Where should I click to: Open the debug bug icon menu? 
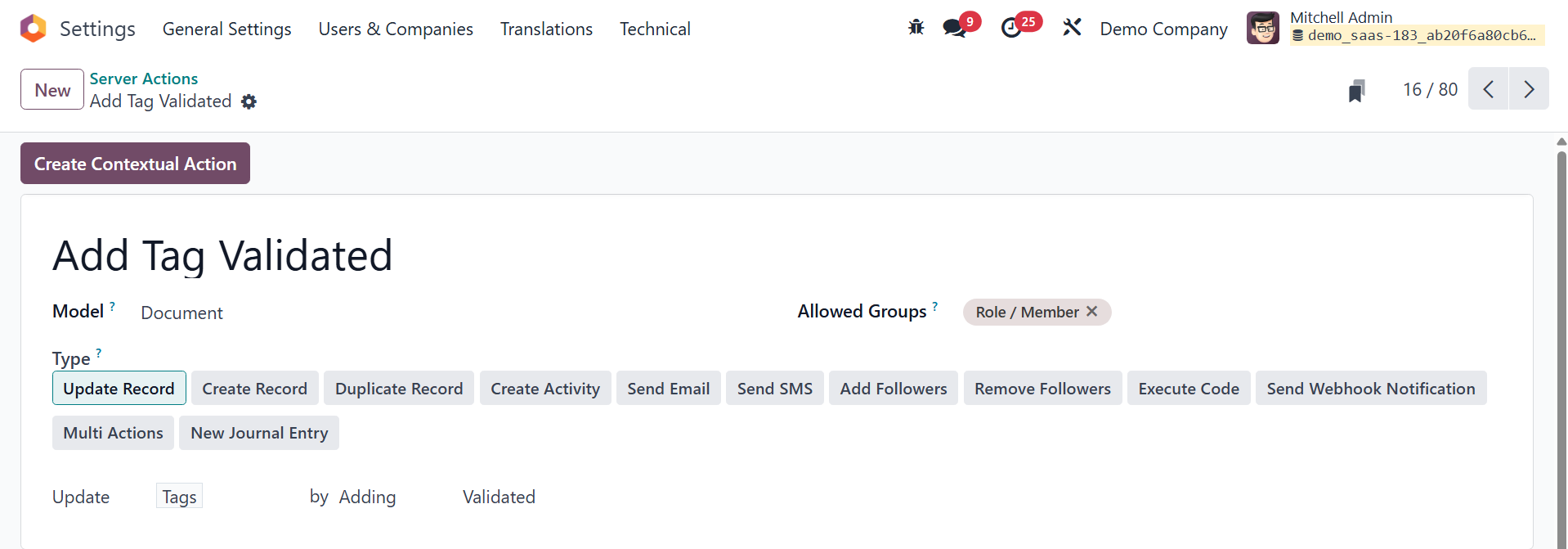[x=916, y=28]
